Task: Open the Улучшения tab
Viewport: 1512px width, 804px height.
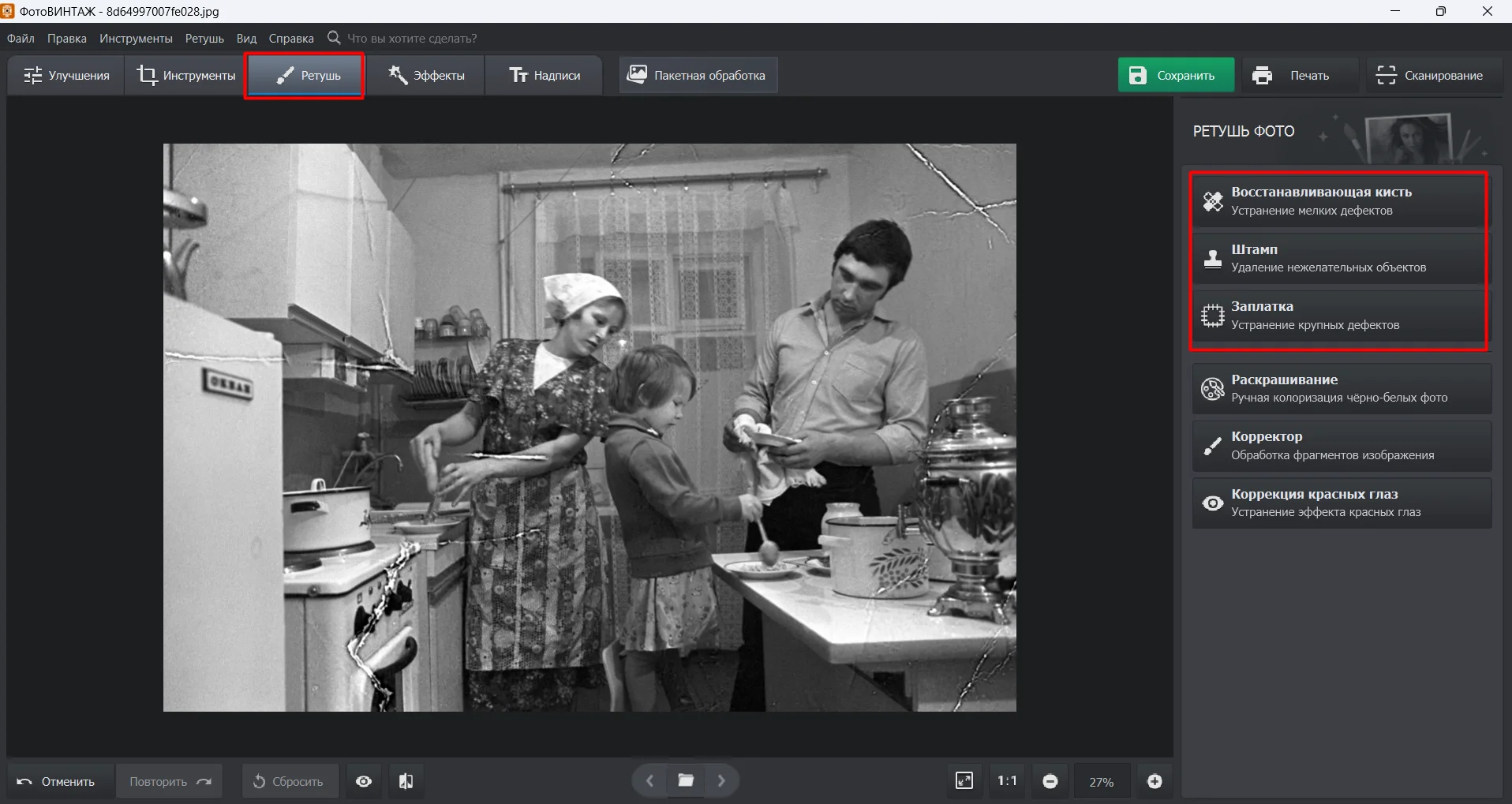Action: click(66, 76)
